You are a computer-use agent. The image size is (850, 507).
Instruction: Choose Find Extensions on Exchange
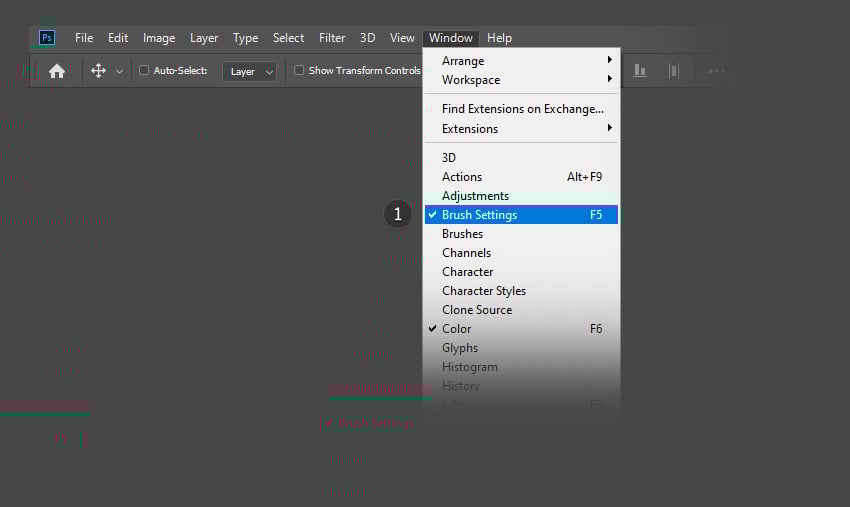click(521, 109)
